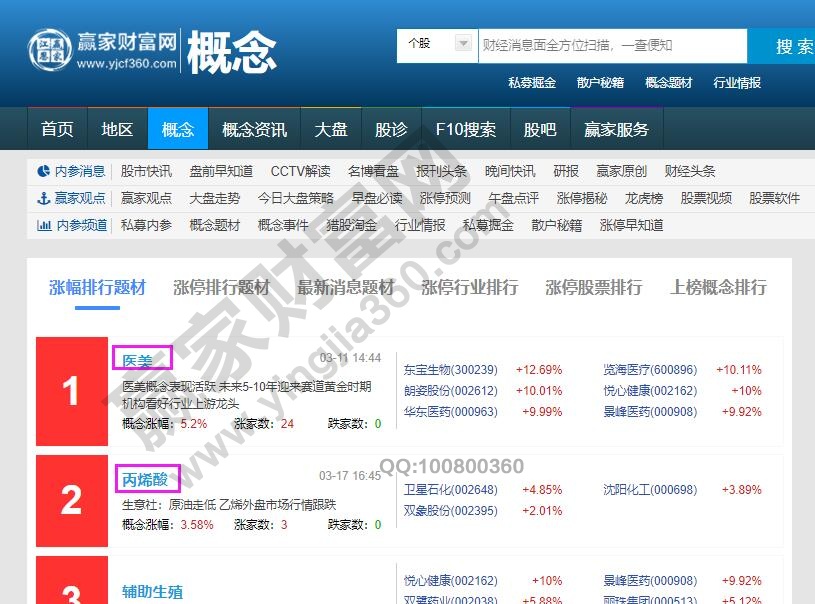Switch to the 首页 tab

(56, 128)
